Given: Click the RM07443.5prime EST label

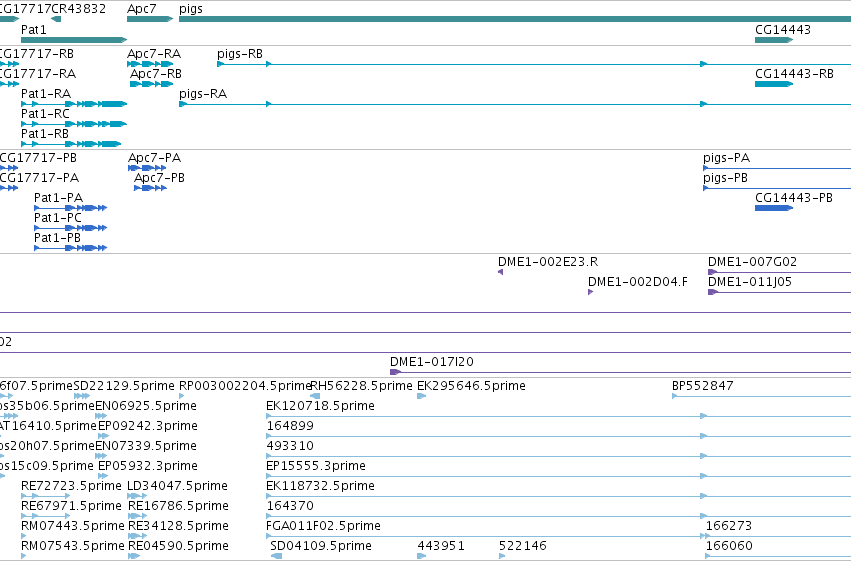Looking at the screenshot, I should click(x=73, y=526).
